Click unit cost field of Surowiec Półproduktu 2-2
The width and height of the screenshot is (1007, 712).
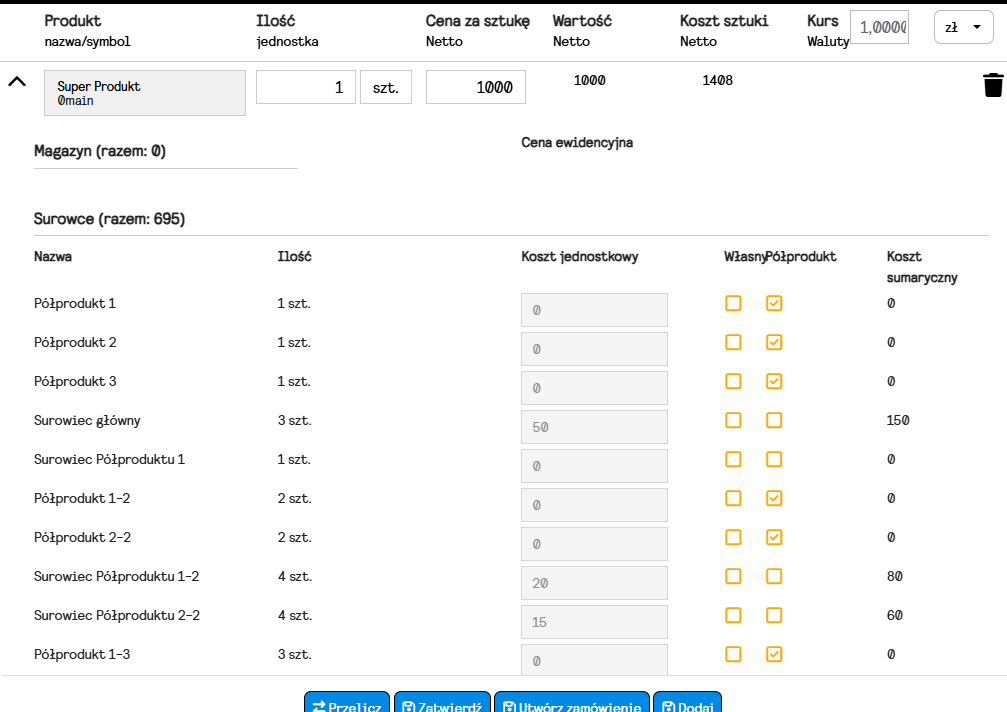tap(594, 622)
